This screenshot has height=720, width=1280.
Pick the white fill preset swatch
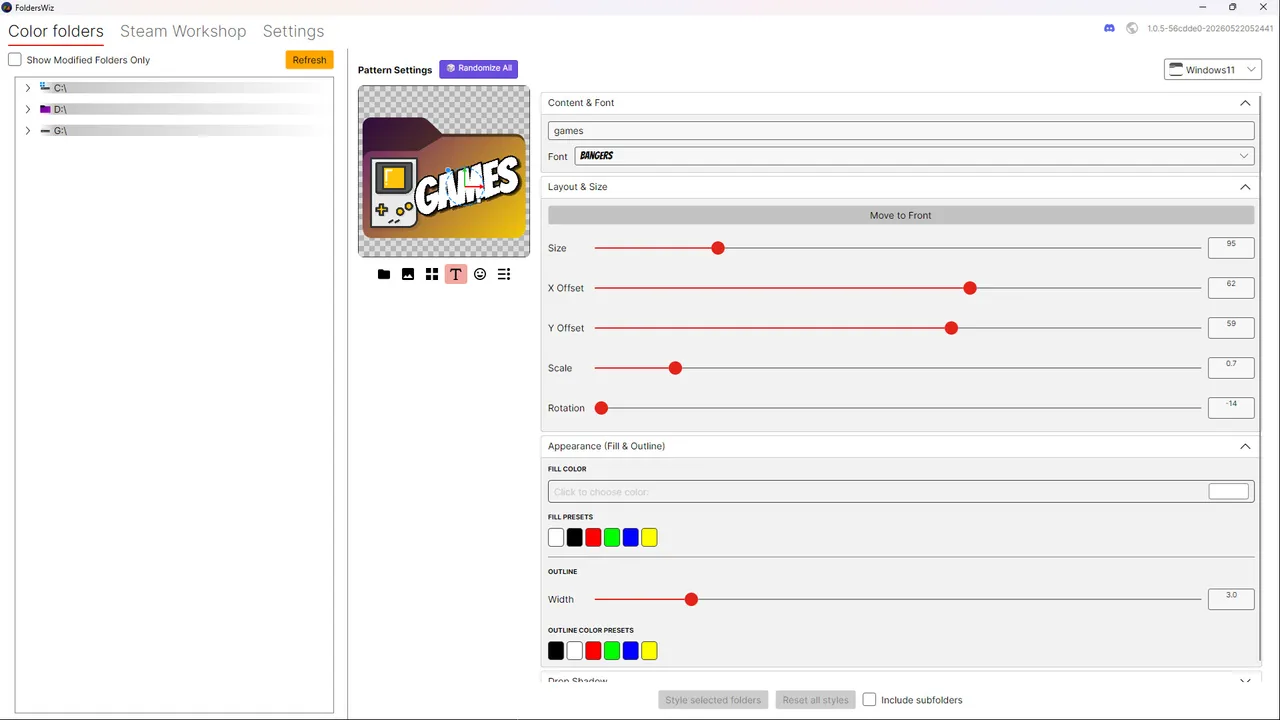[556, 538]
